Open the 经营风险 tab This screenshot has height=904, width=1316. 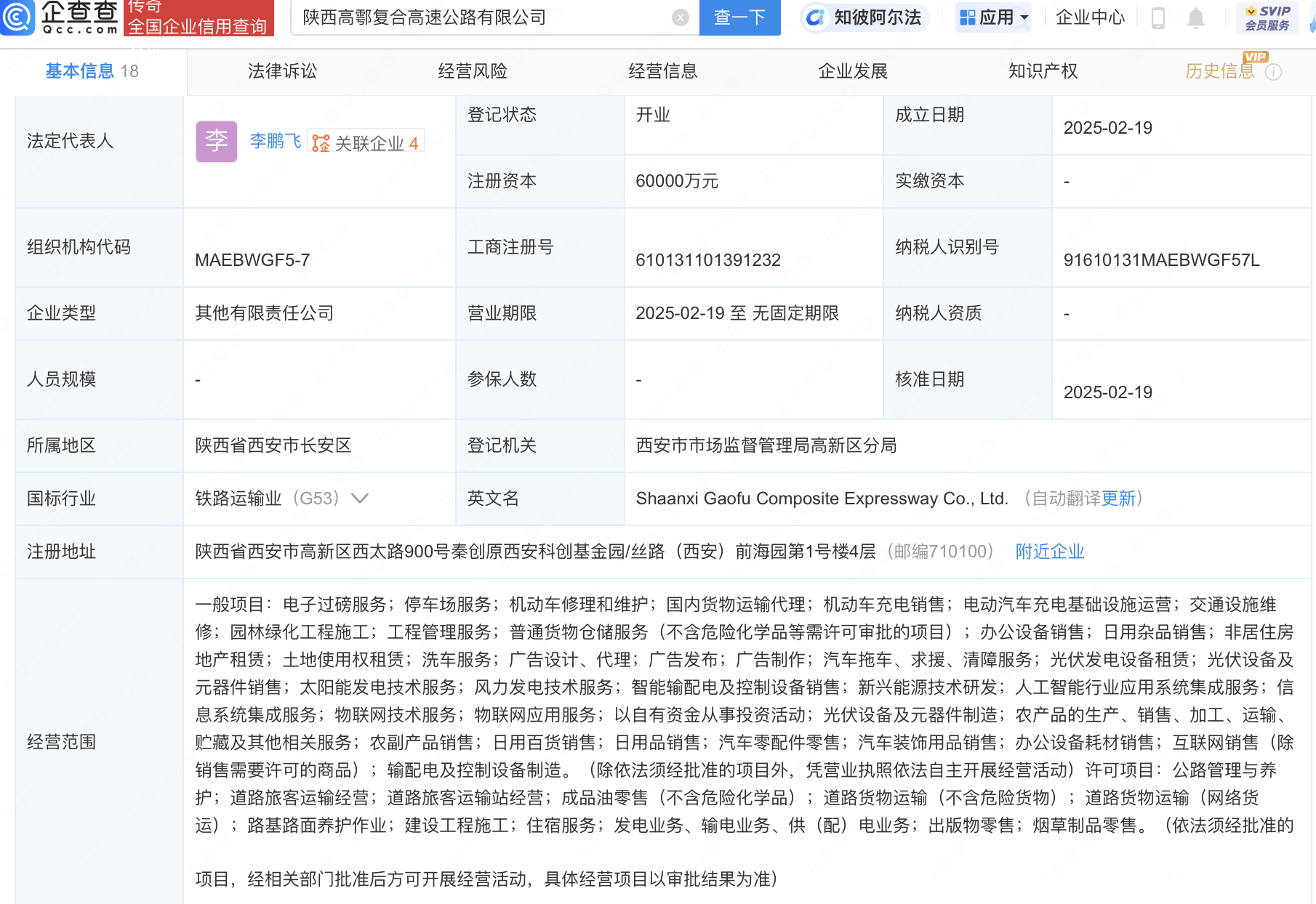[x=473, y=71]
